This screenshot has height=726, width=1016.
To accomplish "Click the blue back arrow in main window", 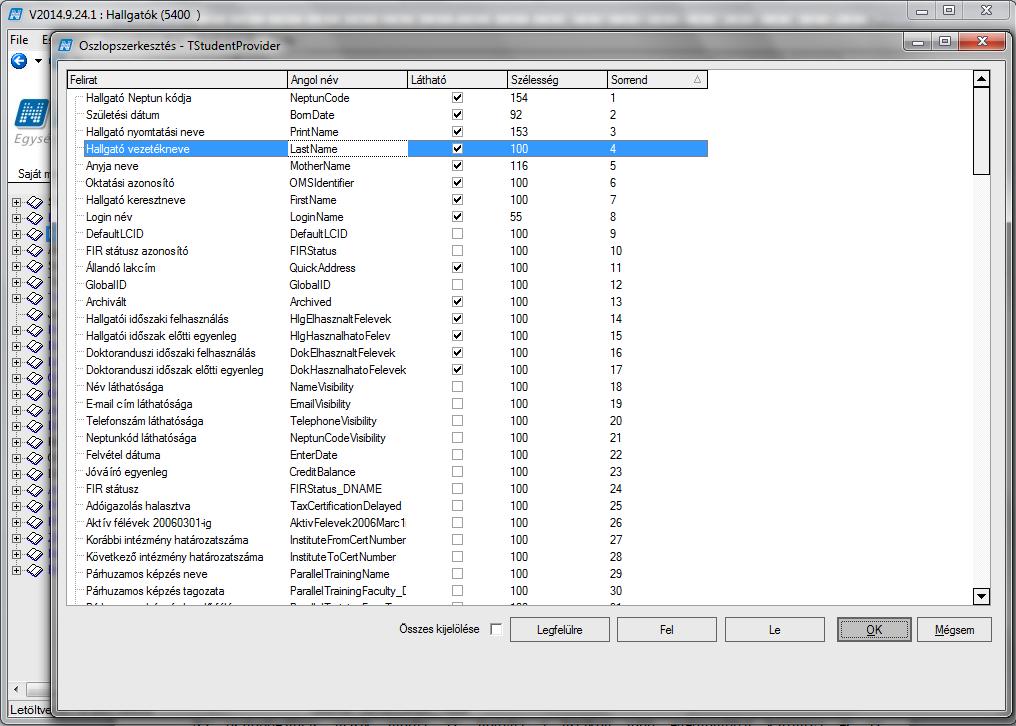I will click(19, 61).
